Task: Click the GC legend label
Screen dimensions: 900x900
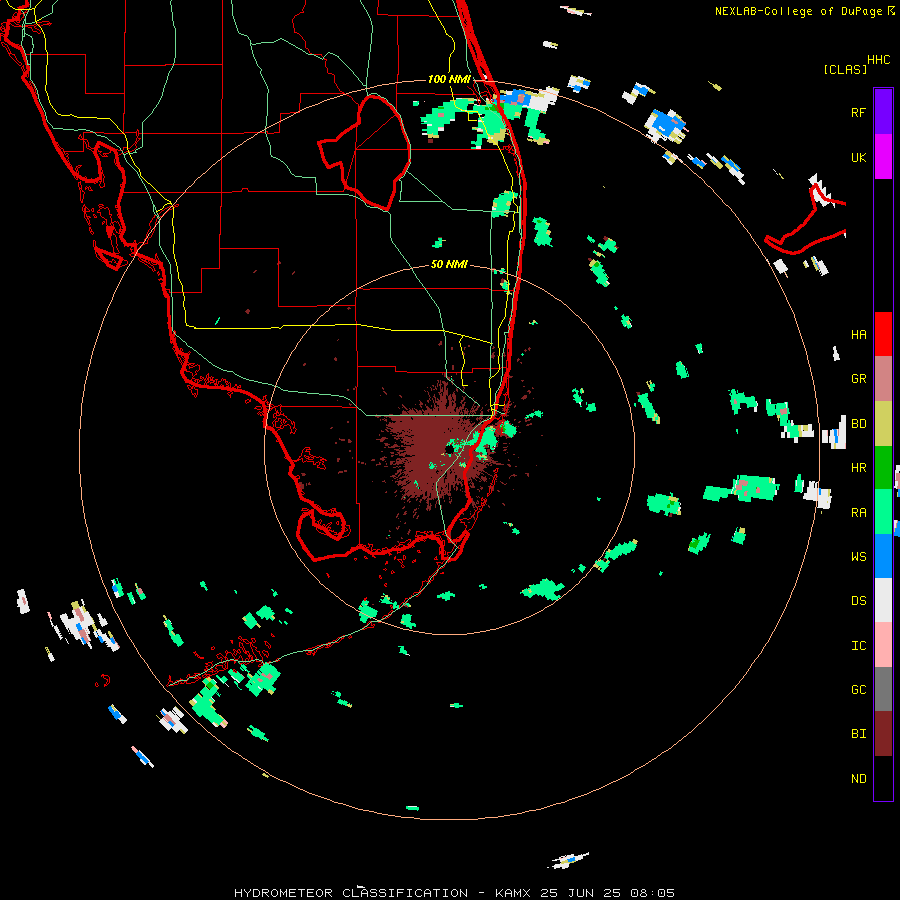Action: (859, 689)
